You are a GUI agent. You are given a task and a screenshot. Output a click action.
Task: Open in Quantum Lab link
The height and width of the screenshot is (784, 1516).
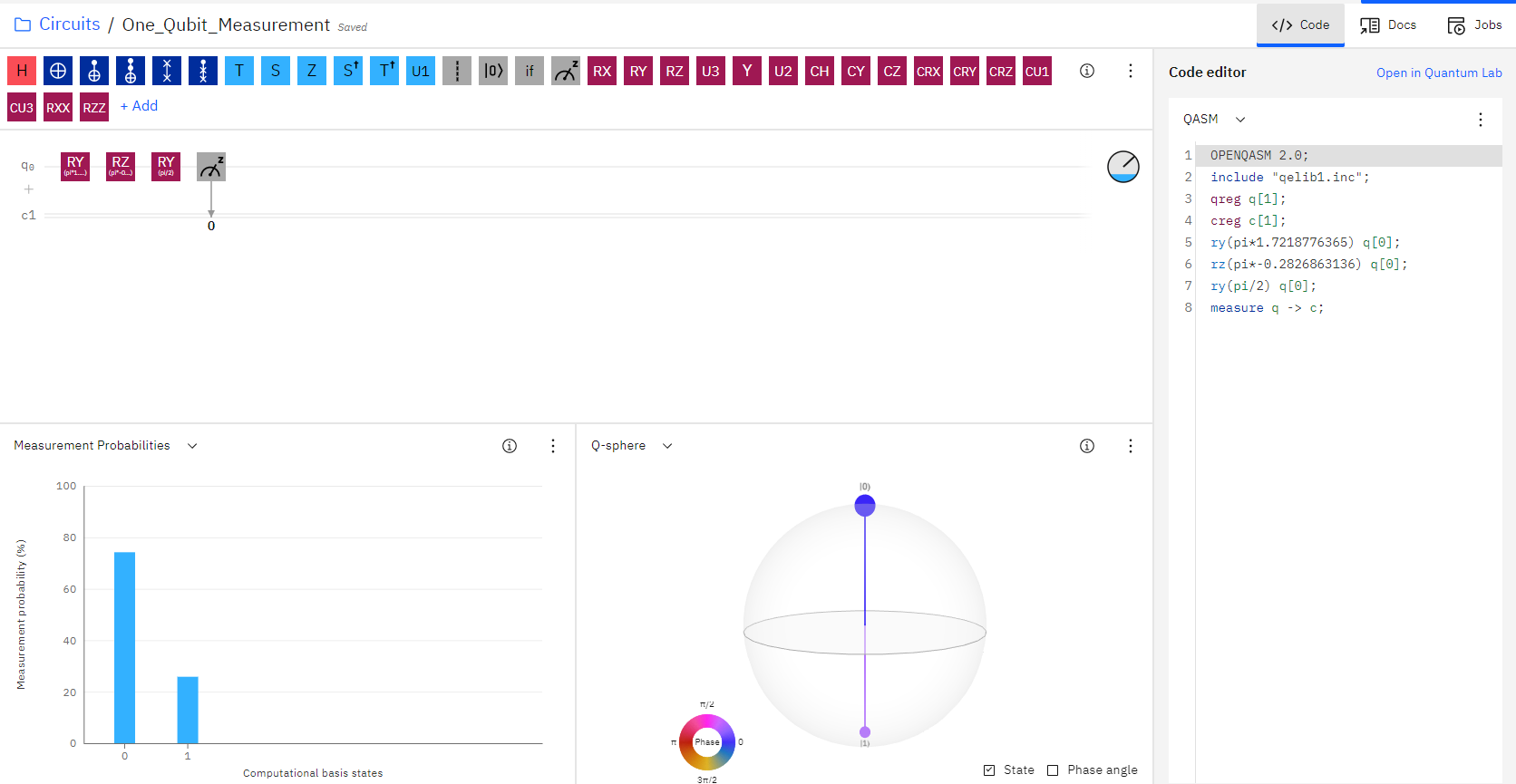click(1439, 73)
